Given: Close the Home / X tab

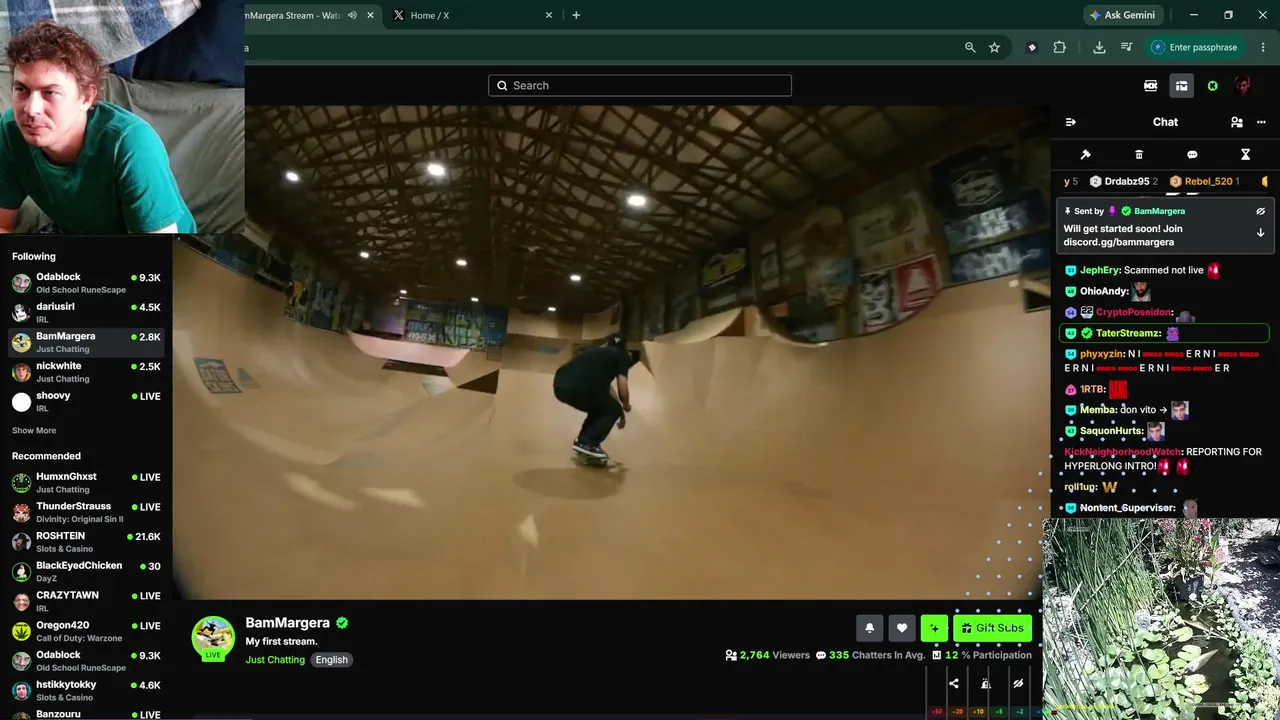Looking at the screenshot, I should [549, 15].
